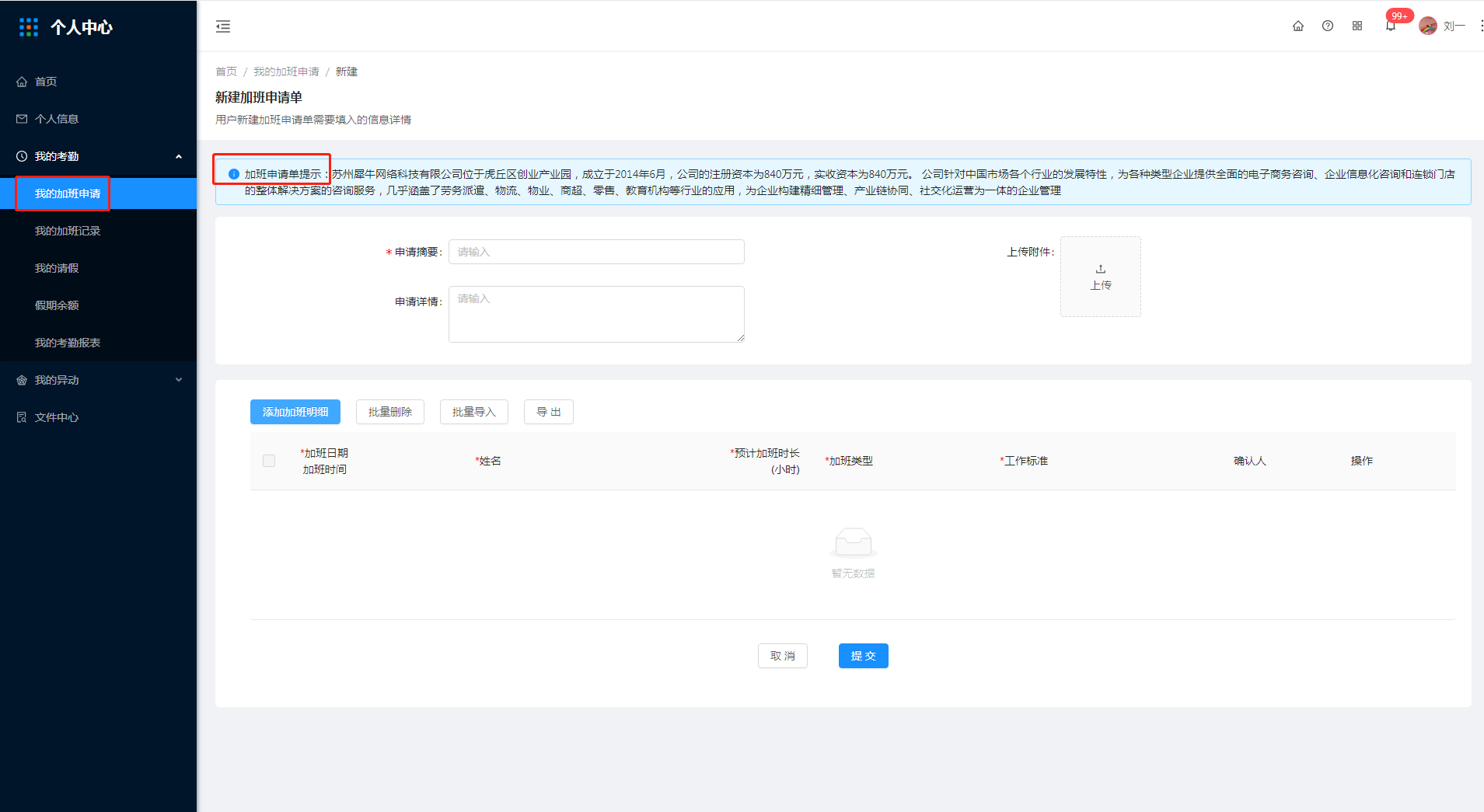Click the 加班日期 column header
This screenshot has width=1484, height=812.
[325, 453]
